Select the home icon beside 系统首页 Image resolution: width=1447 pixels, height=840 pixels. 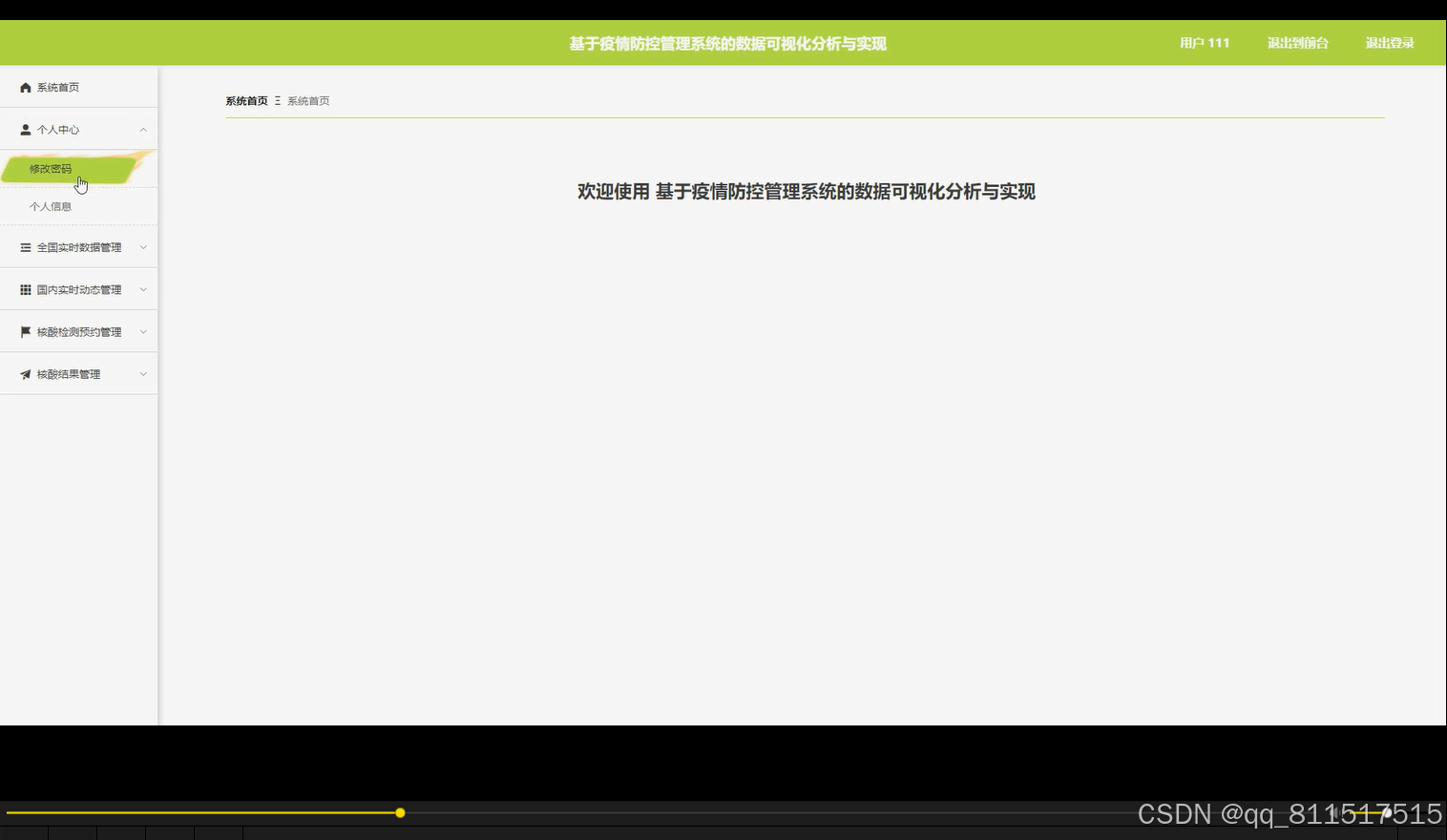coord(25,86)
